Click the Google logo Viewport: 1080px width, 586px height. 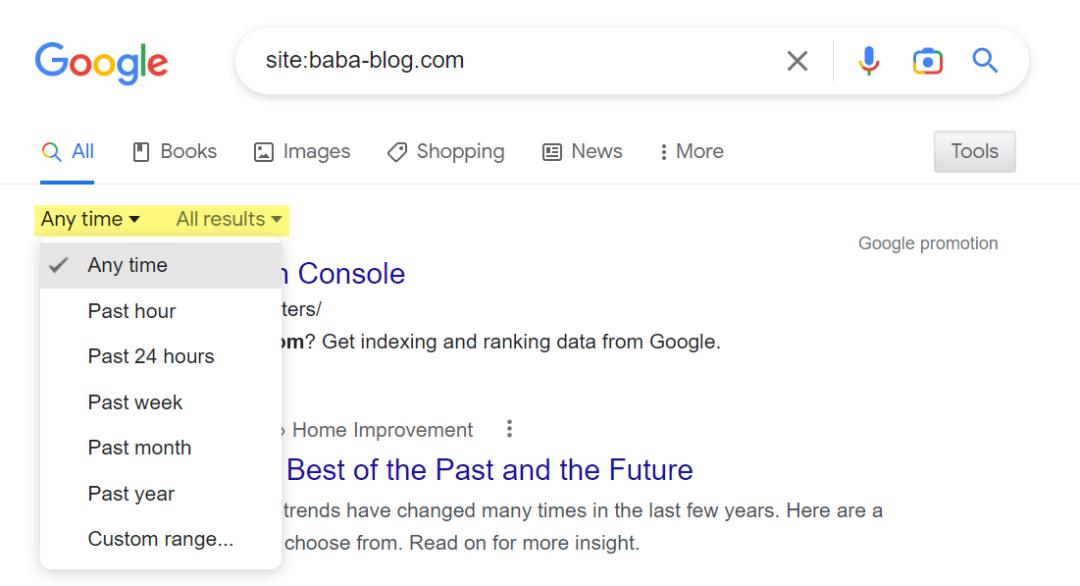coord(101,62)
